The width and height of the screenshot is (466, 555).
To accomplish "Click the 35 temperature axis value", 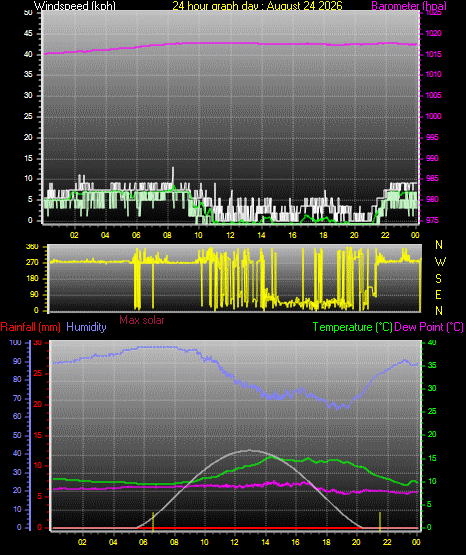I will tap(432, 366).
